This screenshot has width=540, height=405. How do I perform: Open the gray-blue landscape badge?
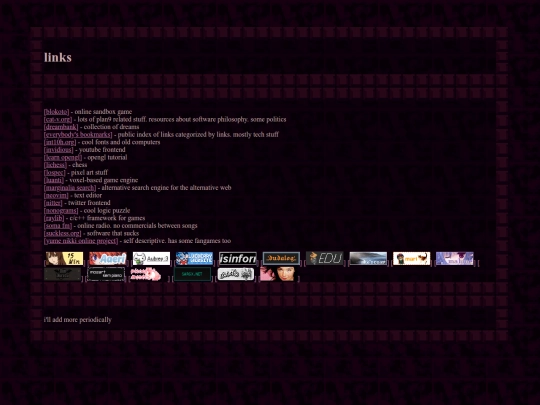[368, 258]
